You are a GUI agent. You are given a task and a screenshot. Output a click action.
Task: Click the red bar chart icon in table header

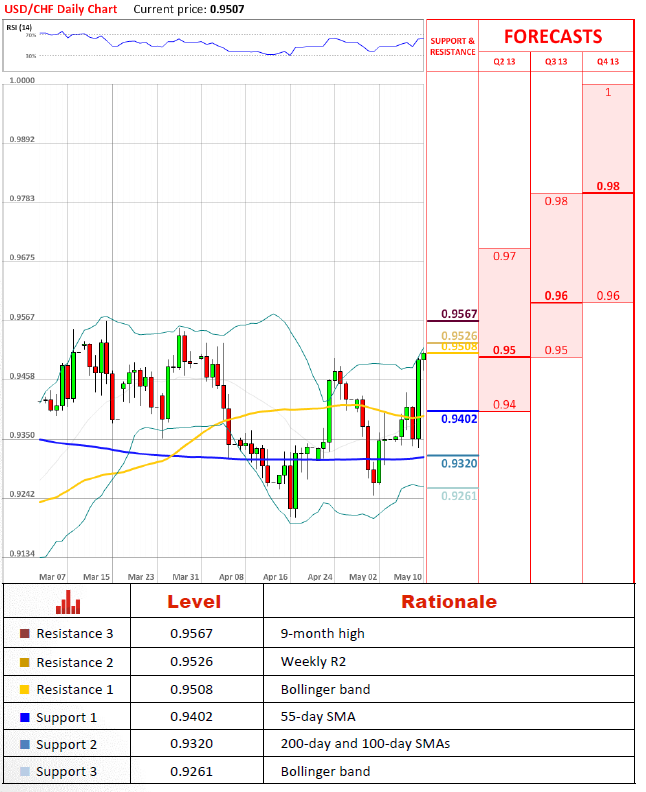pos(68,602)
